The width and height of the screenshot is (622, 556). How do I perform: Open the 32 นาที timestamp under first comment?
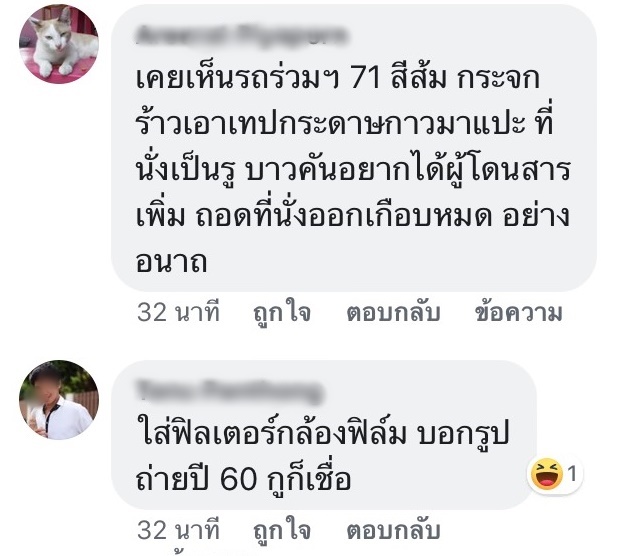click(178, 313)
